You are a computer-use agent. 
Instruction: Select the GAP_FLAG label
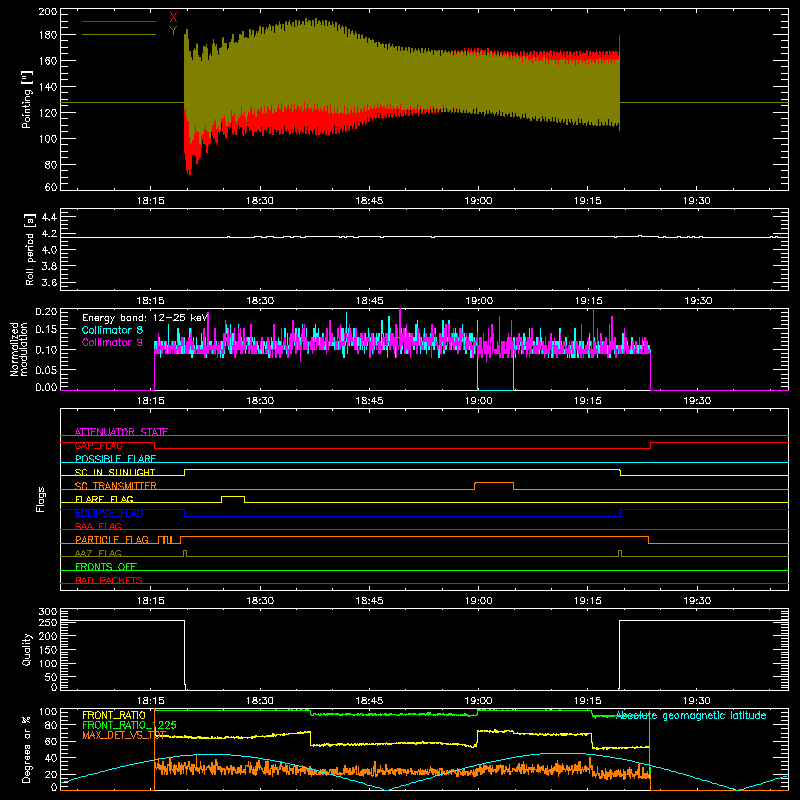[x=98, y=445]
